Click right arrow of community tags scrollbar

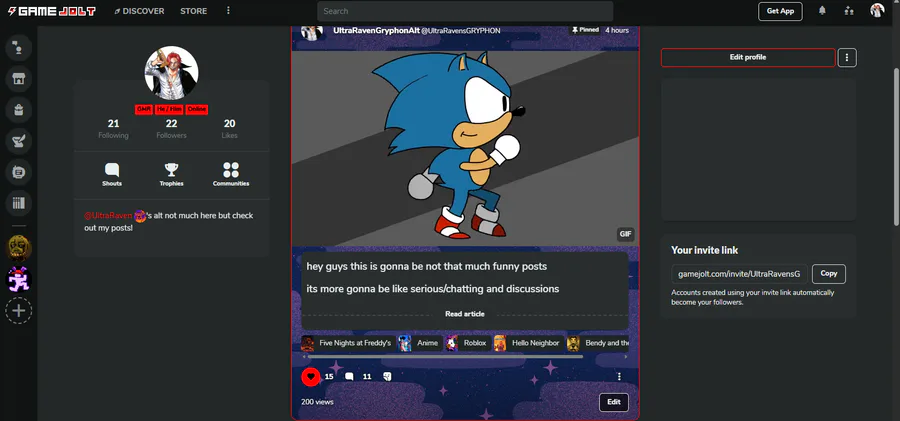click(626, 357)
